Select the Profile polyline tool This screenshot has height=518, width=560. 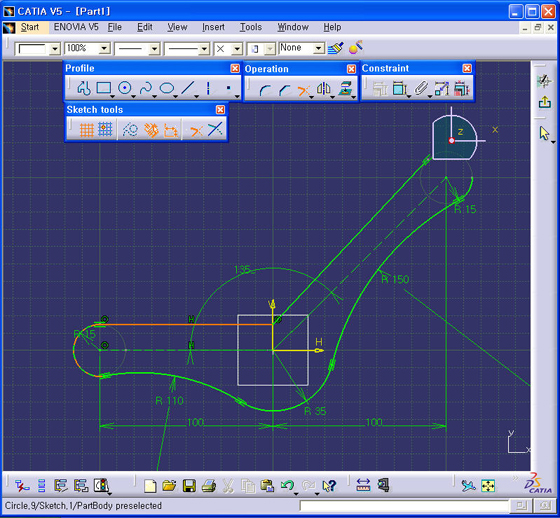pyautogui.click(x=84, y=88)
